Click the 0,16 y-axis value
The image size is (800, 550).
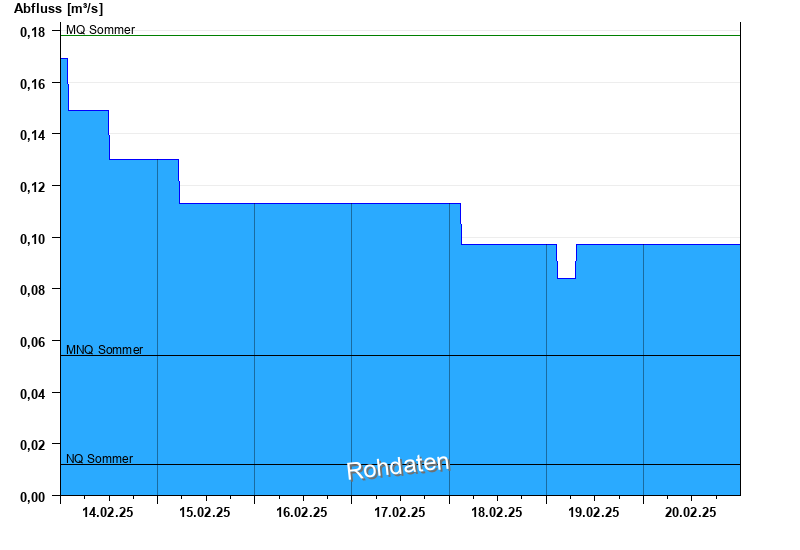[33, 84]
